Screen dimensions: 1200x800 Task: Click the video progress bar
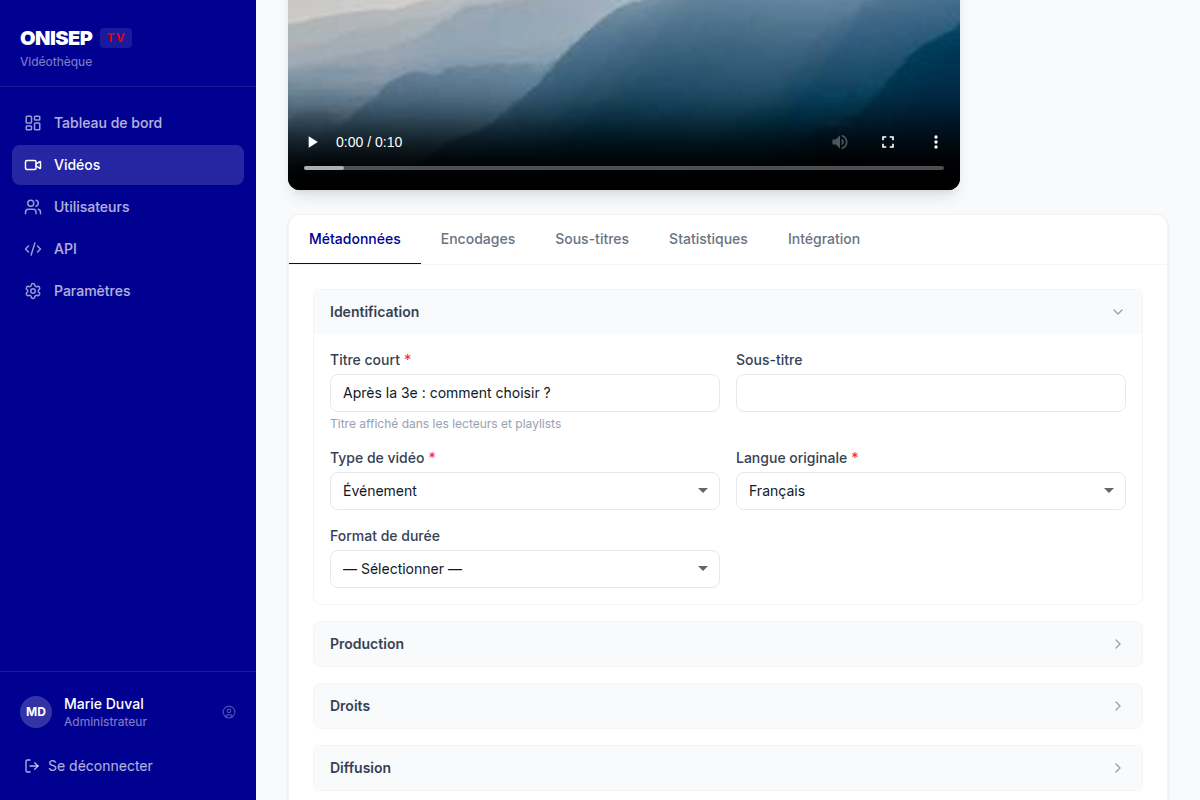[624, 168]
